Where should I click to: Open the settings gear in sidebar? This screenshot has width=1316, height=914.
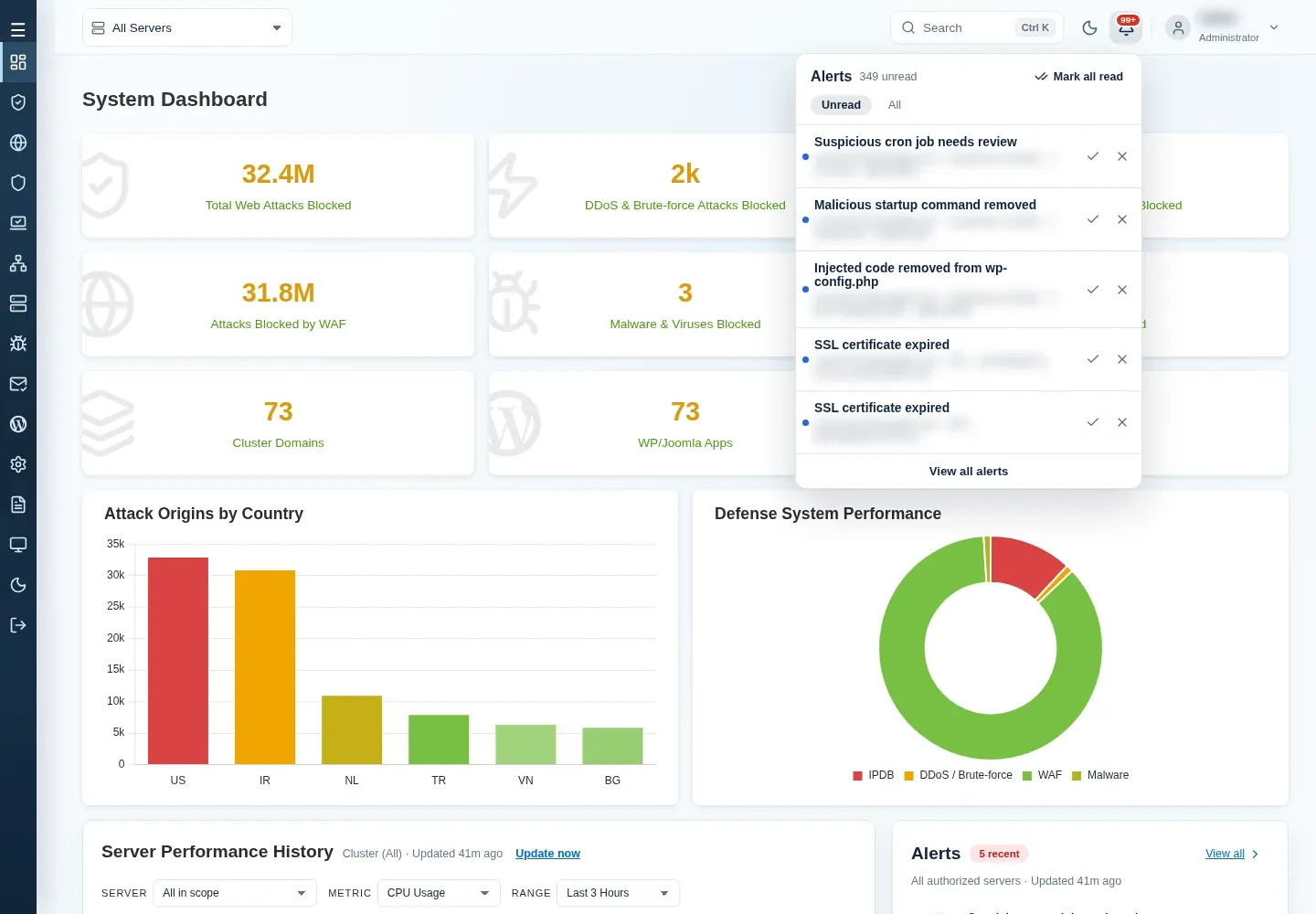[17, 464]
